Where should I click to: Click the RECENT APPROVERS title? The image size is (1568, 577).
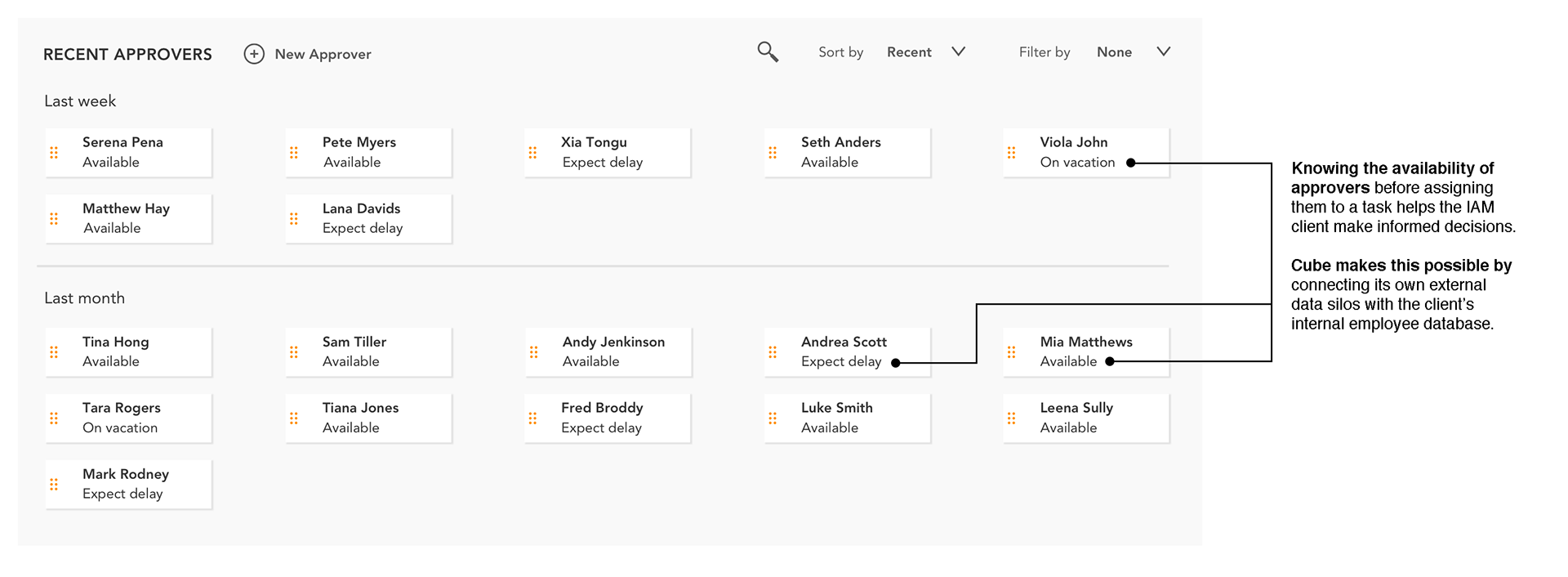[x=127, y=55]
